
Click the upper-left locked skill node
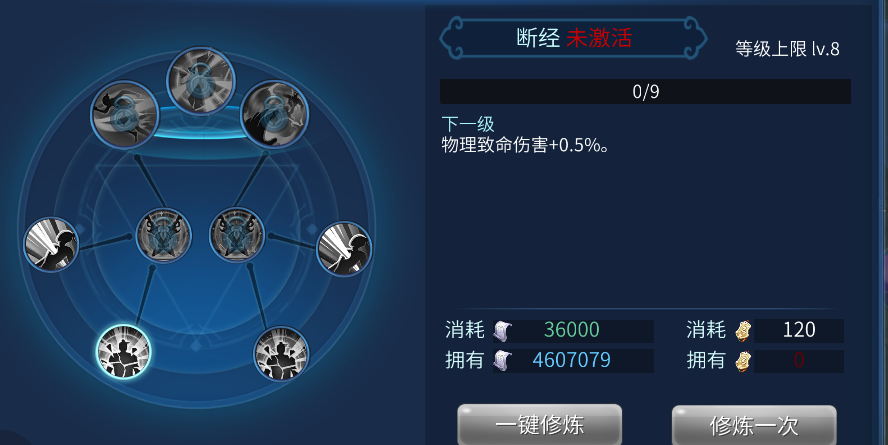[x=125, y=115]
